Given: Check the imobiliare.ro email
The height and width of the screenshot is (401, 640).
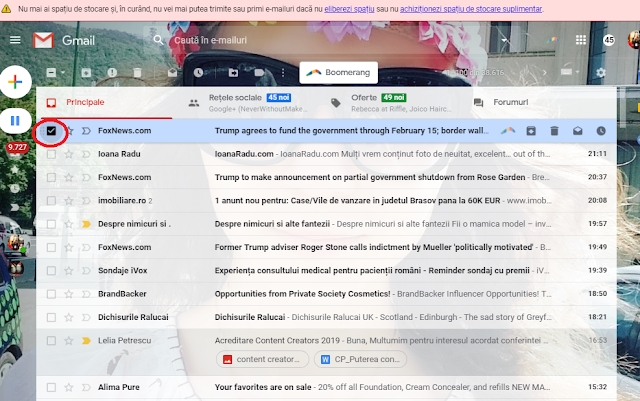Looking at the screenshot, I should click(51, 201).
